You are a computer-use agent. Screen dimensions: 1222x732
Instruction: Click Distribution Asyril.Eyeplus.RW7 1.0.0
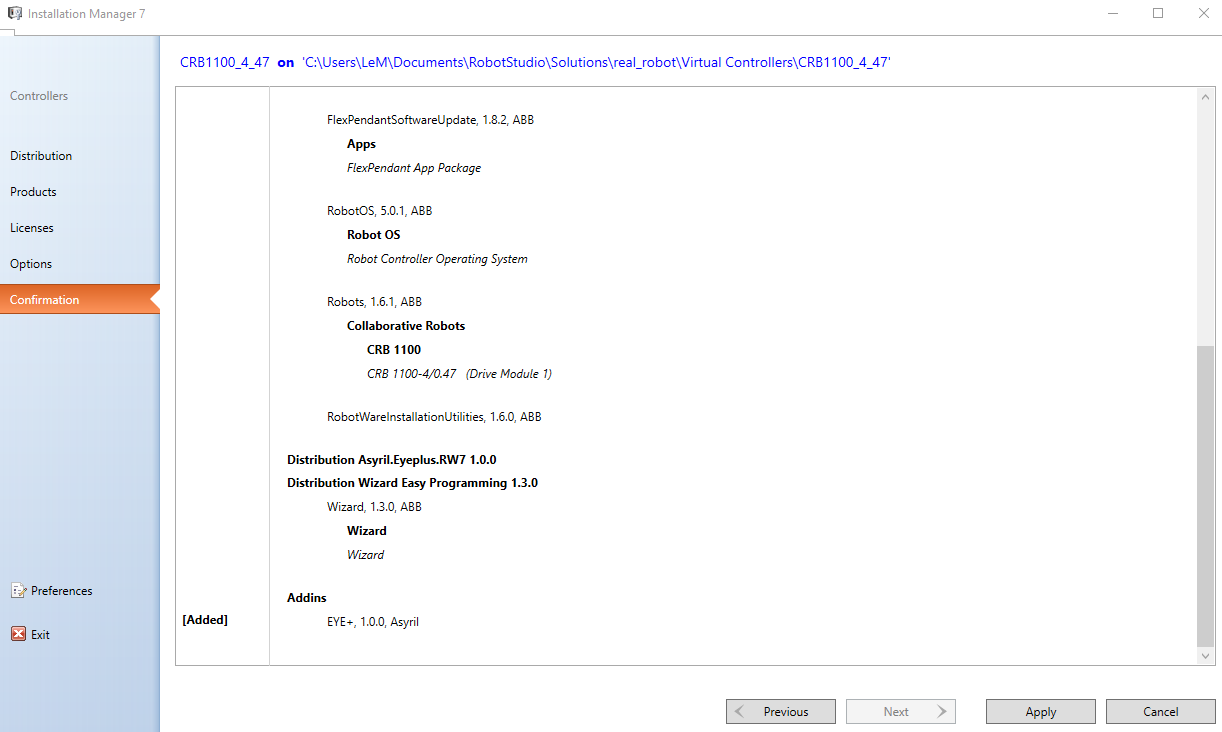pyautogui.click(x=392, y=460)
